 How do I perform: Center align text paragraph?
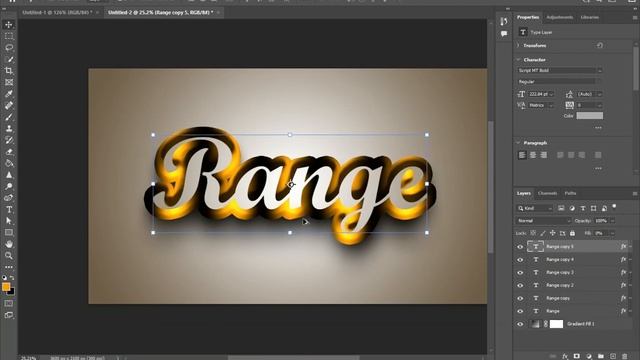click(533, 155)
